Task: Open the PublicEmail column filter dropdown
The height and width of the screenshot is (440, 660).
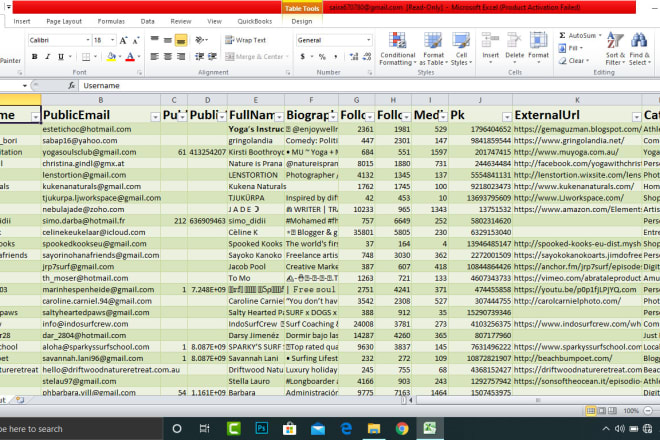Action: click(x=155, y=117)
